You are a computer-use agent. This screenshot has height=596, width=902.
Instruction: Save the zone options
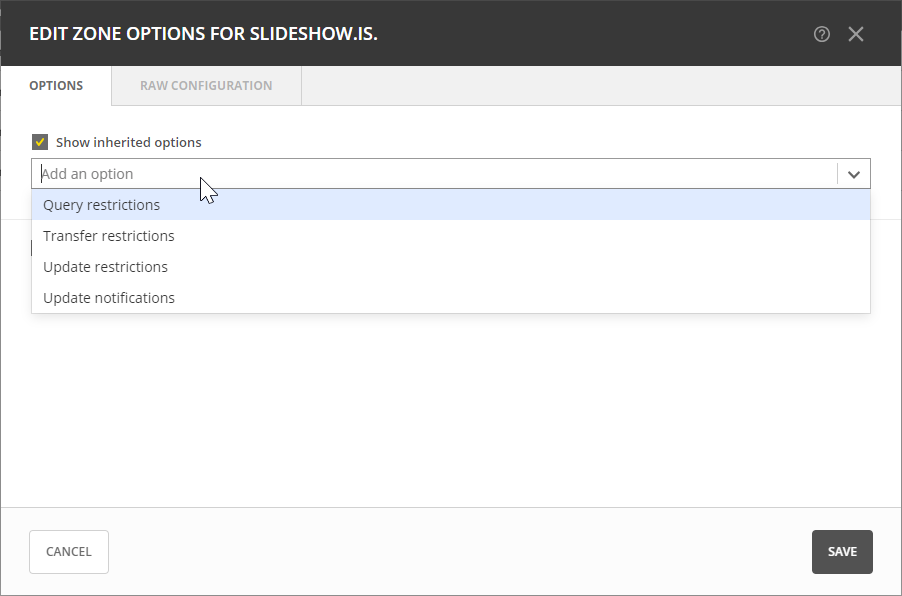point(842,552)
